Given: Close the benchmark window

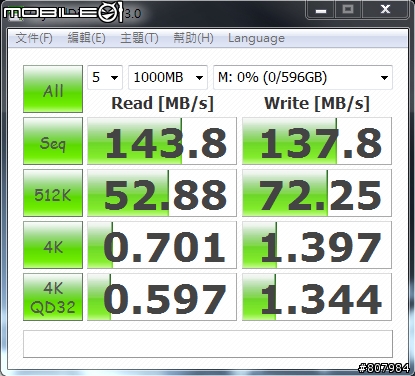Looking at the screenshot, I should [385, 10].
